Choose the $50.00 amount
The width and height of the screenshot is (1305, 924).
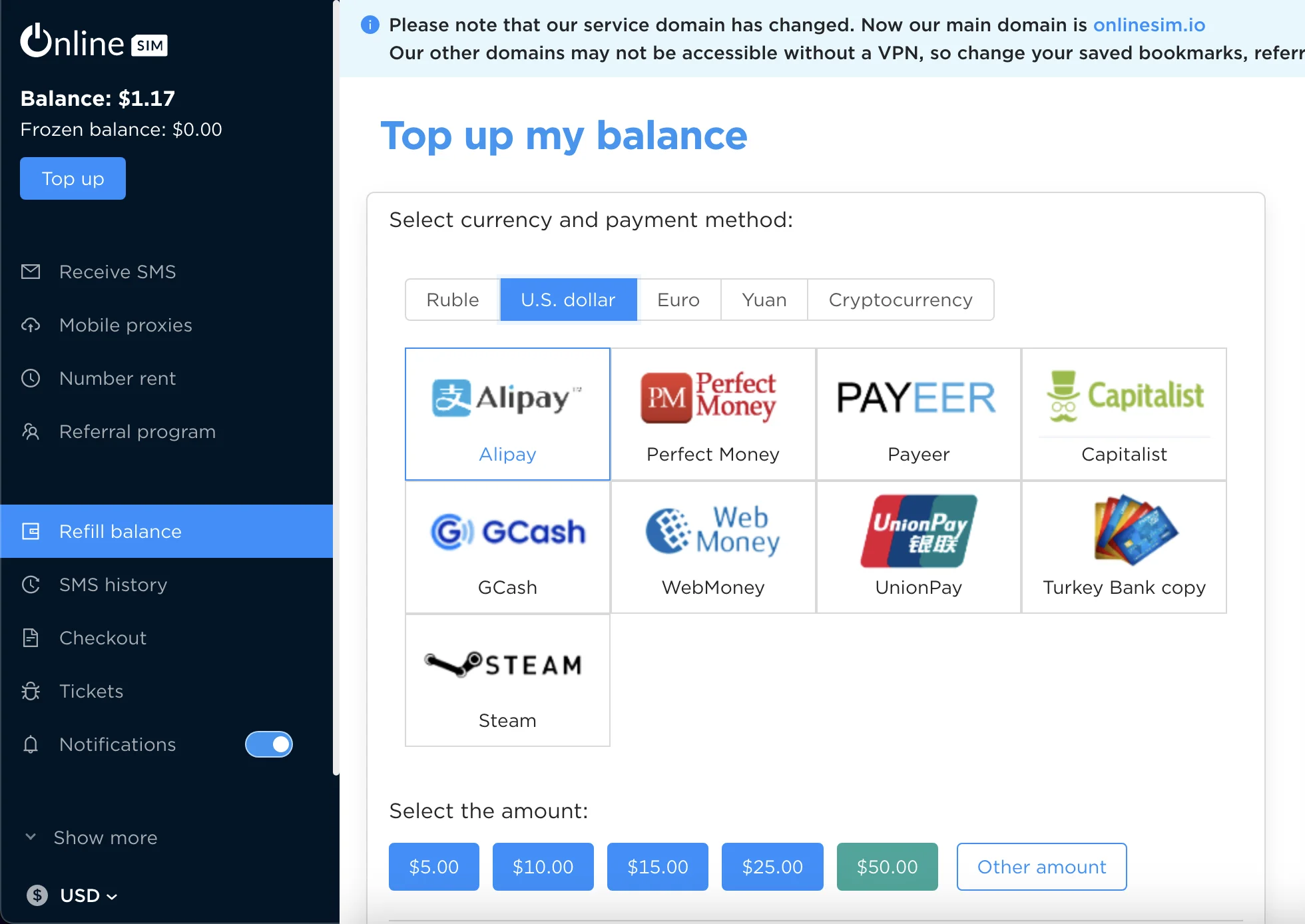(888, 867)
